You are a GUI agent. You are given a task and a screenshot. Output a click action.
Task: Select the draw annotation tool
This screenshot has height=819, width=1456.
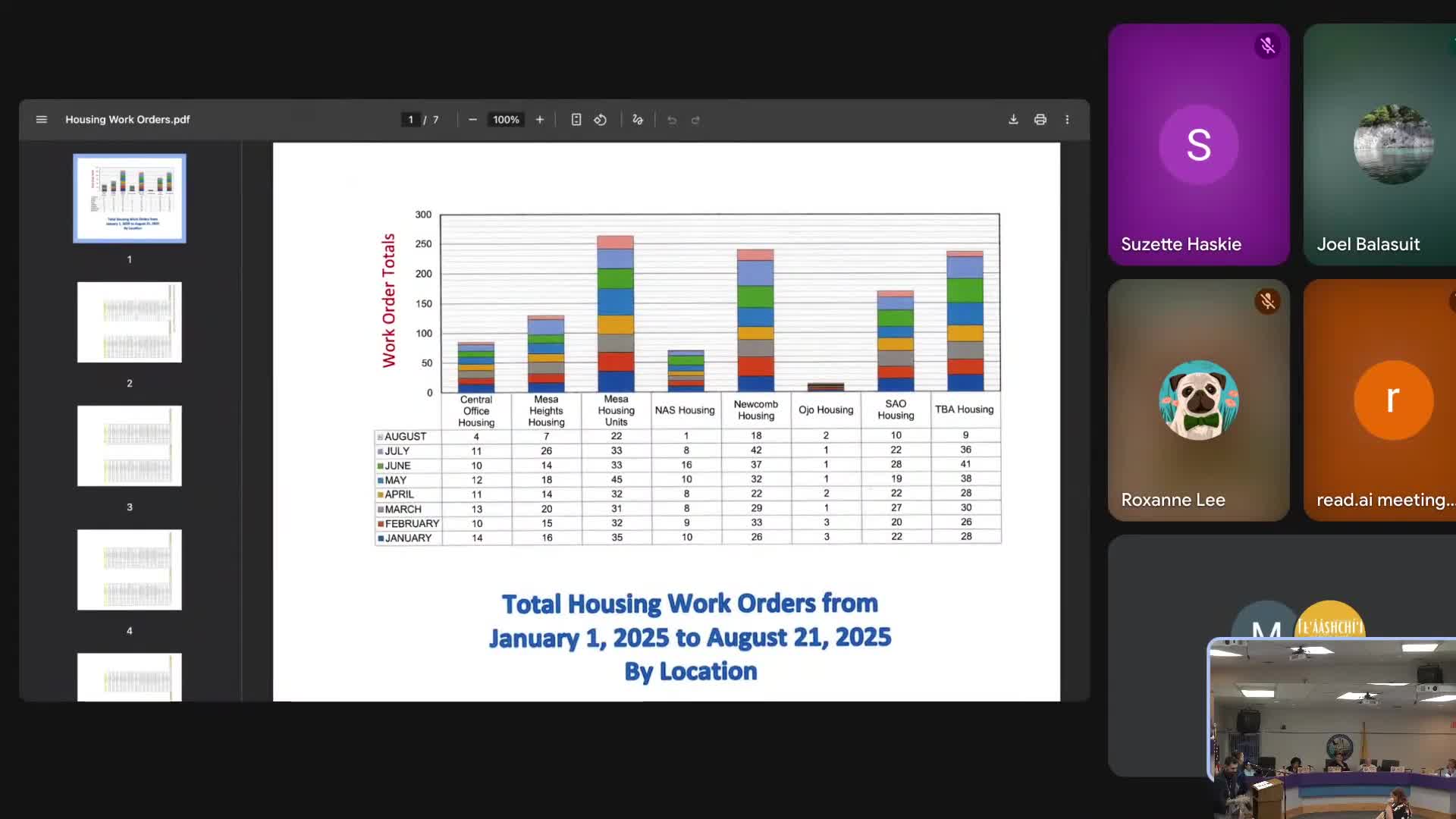638,120
